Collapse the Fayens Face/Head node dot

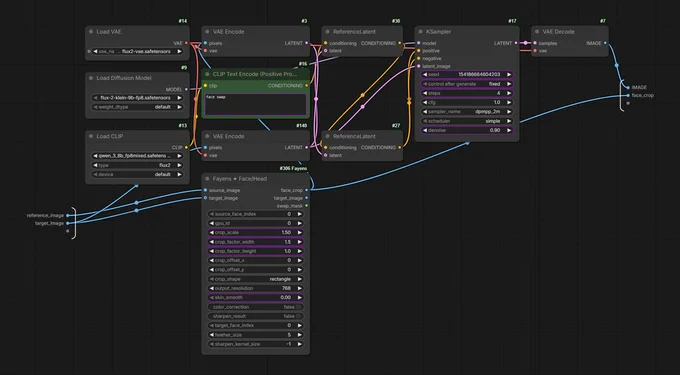207,179
